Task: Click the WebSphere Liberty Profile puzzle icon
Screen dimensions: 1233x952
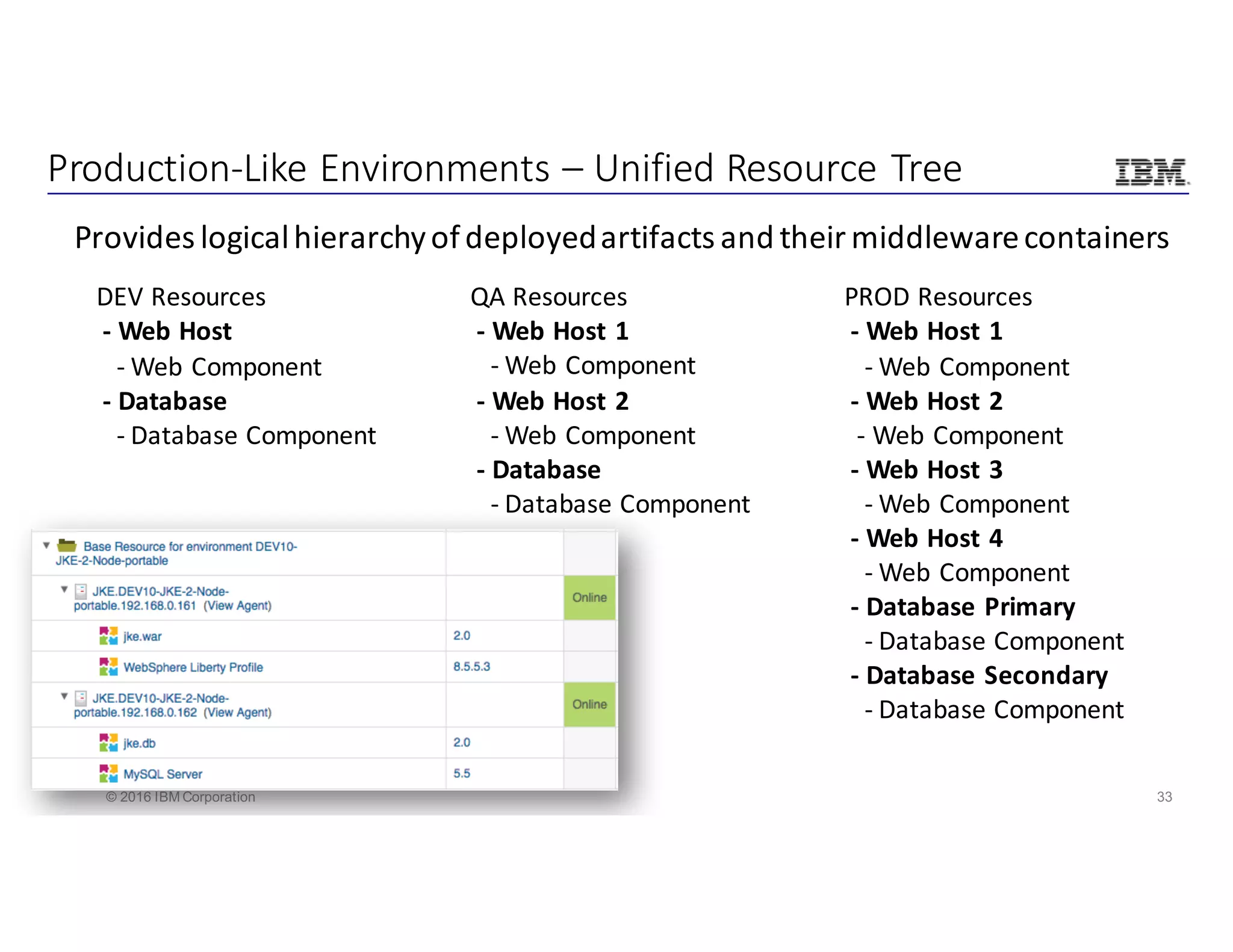Action: [x=108, y=667]
